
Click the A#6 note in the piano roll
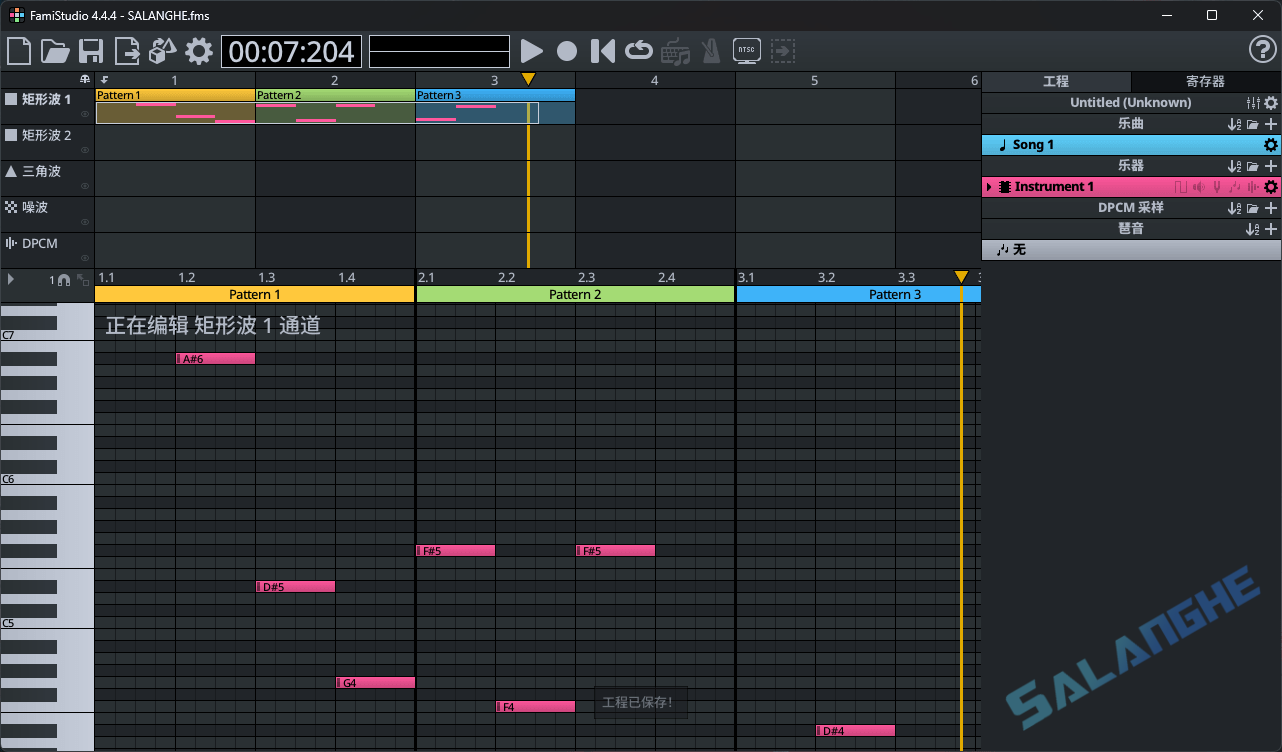pyautogui.click(x=215, y=358)
